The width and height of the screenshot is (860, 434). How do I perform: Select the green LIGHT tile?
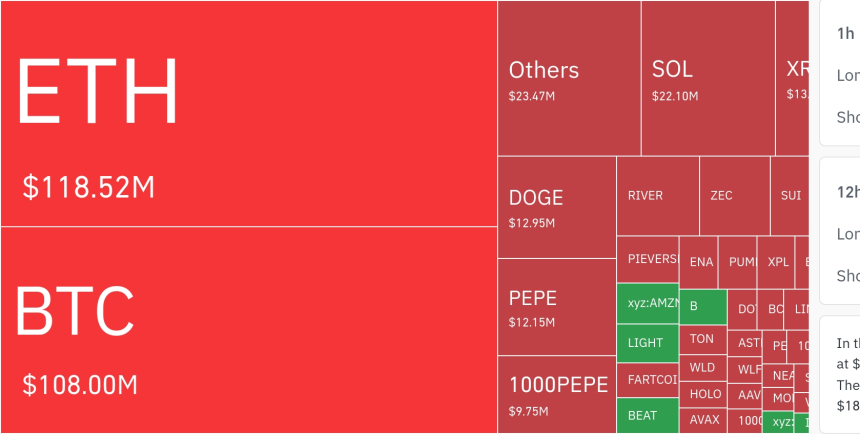[647, 343]
